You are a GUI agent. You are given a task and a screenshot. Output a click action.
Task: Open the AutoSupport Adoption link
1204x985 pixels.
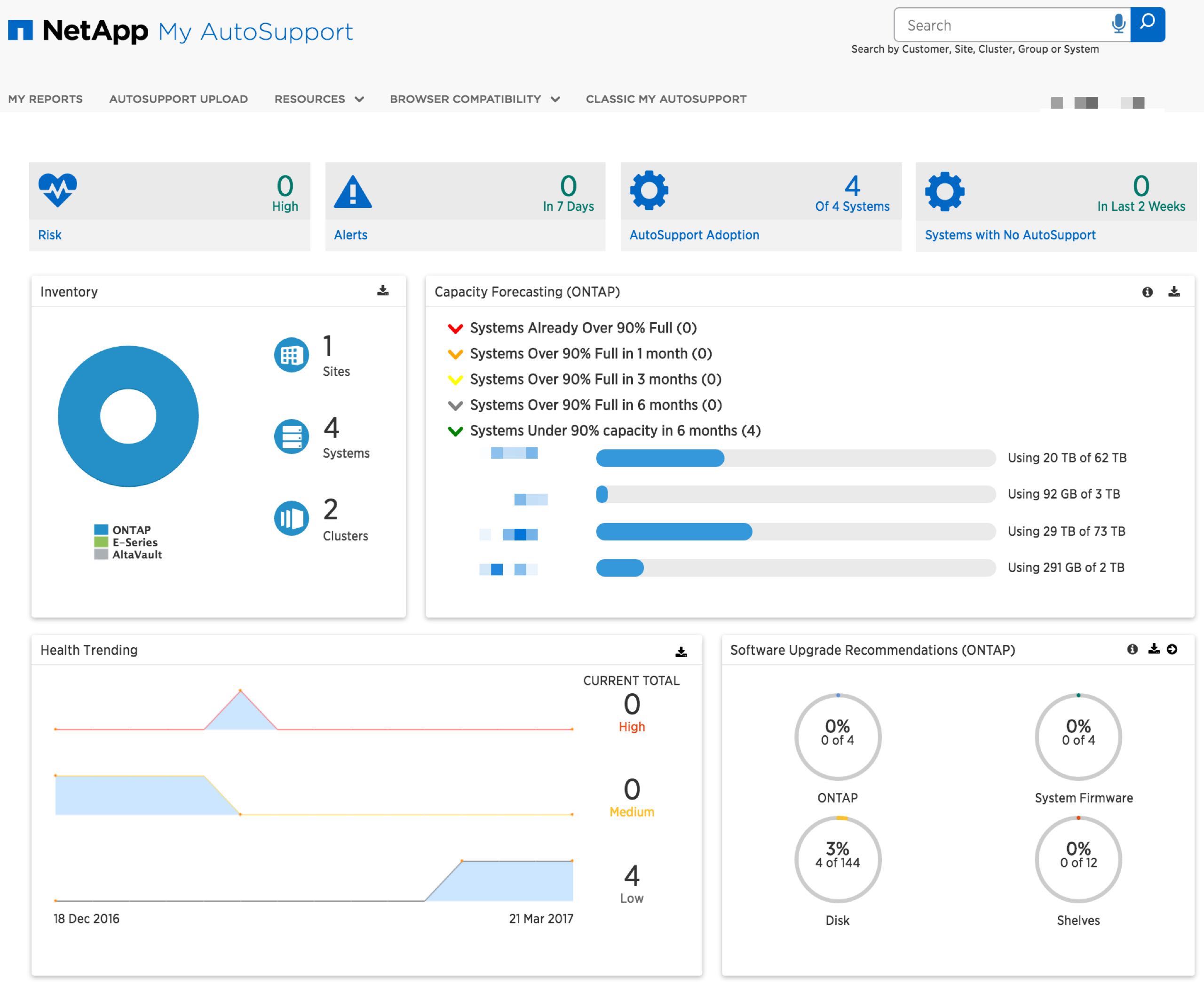click(694, 235)
